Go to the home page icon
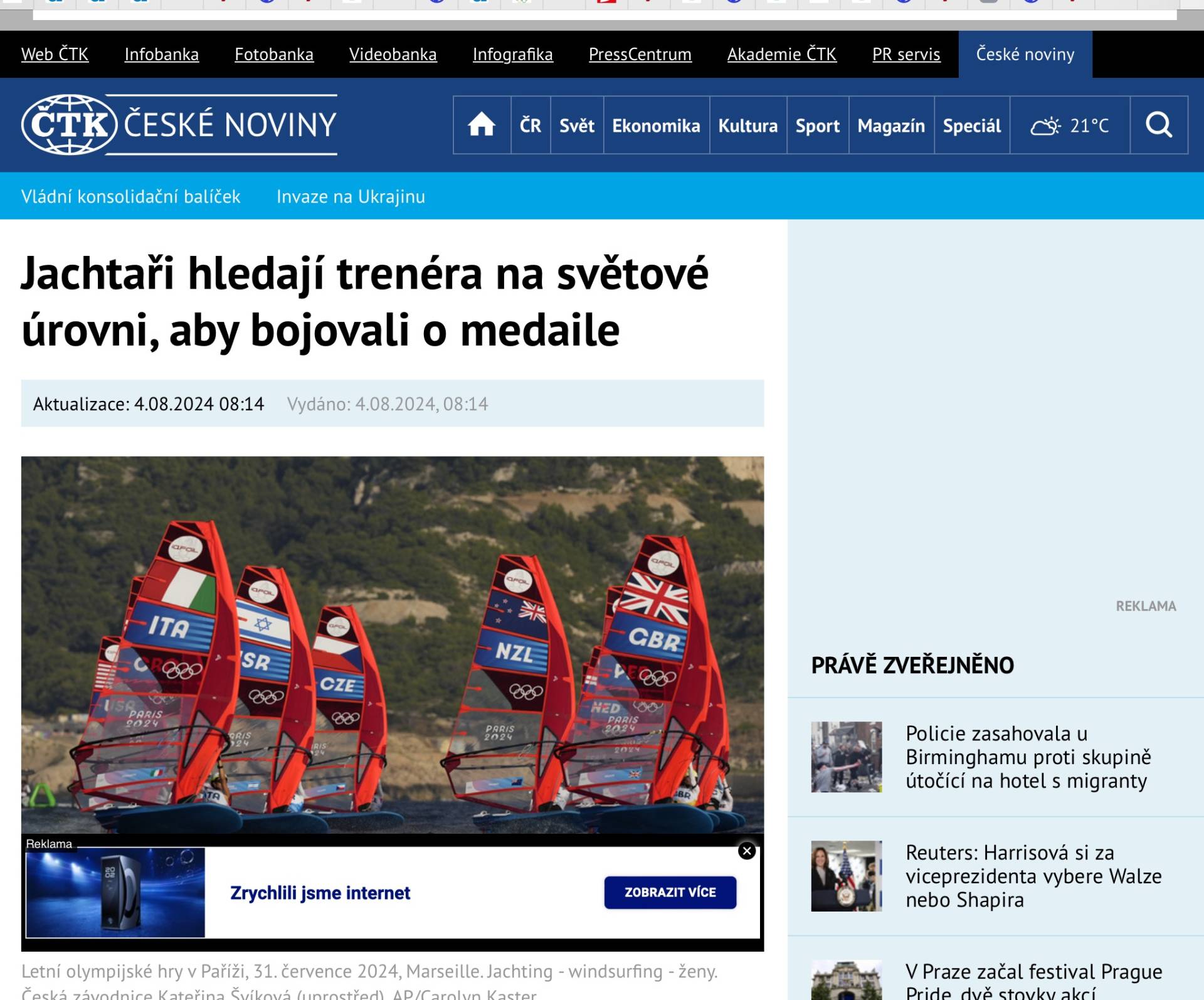Image resolution: width=1204 pixels, height=1000 pixels. 481,125
